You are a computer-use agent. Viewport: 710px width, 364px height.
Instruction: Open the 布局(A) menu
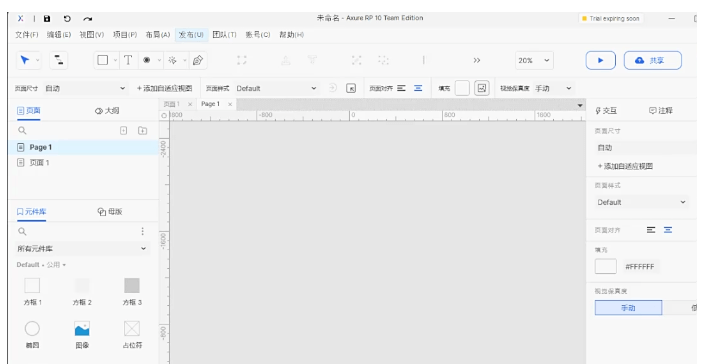pos(158,34)
